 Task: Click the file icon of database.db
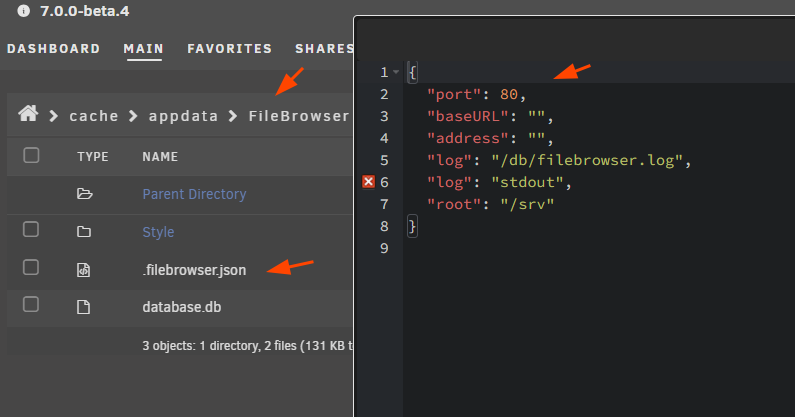(x=84, y=307)
